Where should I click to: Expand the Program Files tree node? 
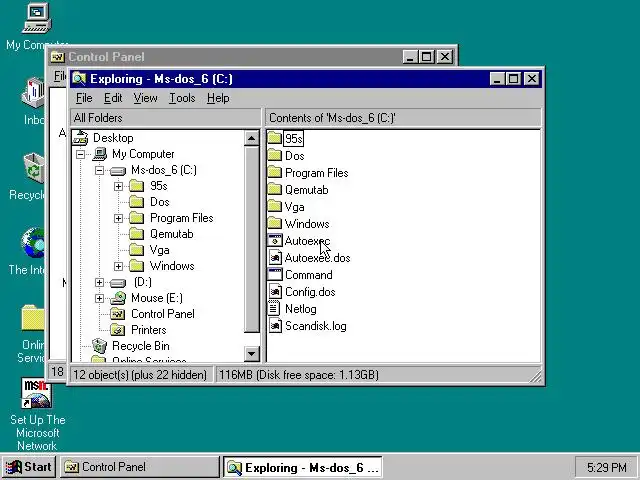[x=118, y=218]
